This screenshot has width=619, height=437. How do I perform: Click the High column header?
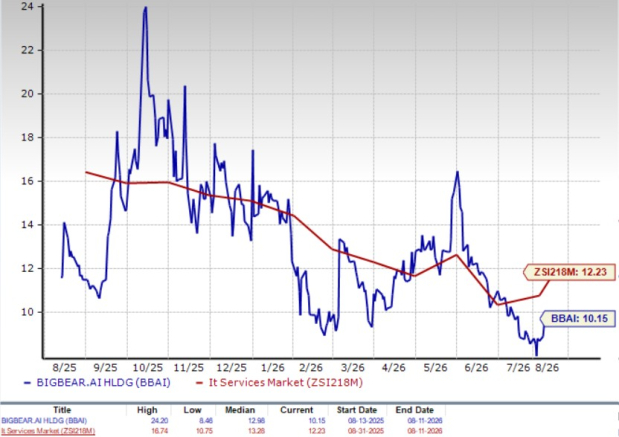pos(147,410)
